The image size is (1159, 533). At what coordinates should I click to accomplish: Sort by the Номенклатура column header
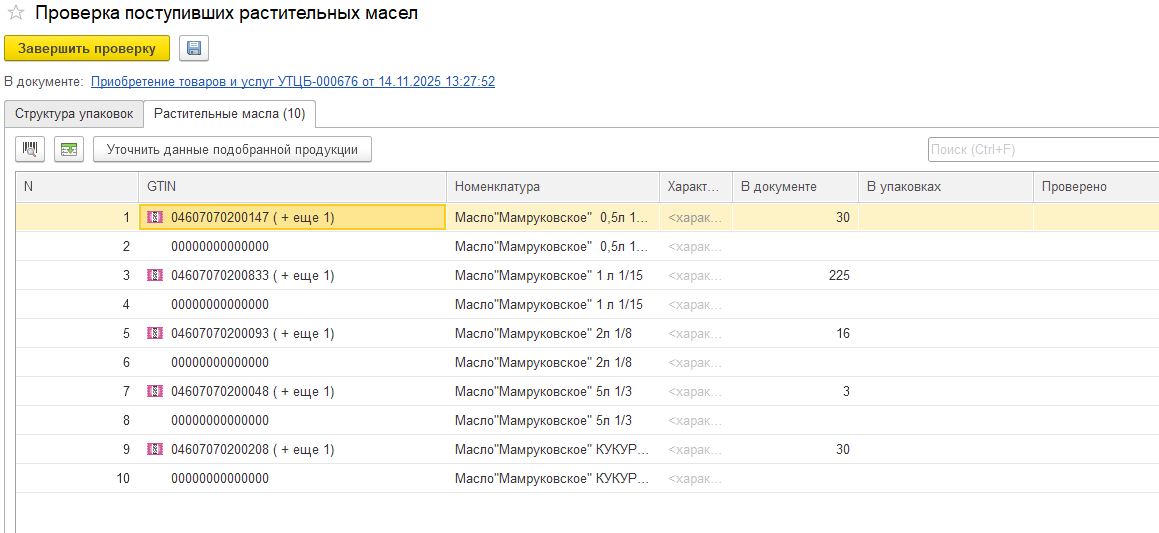click(497, 187)
